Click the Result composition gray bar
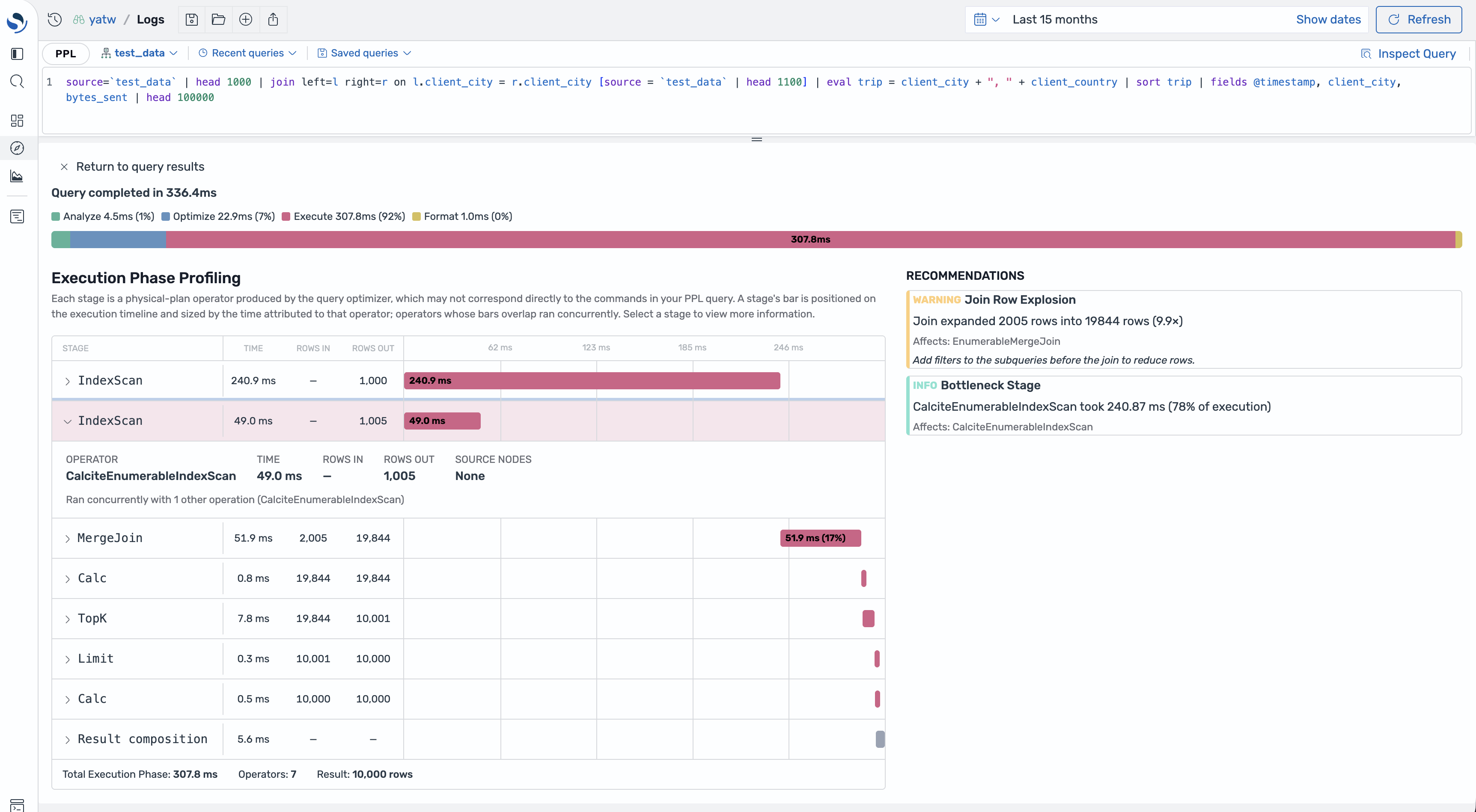This screenshot has height=812, width=1476. [880, 739]
